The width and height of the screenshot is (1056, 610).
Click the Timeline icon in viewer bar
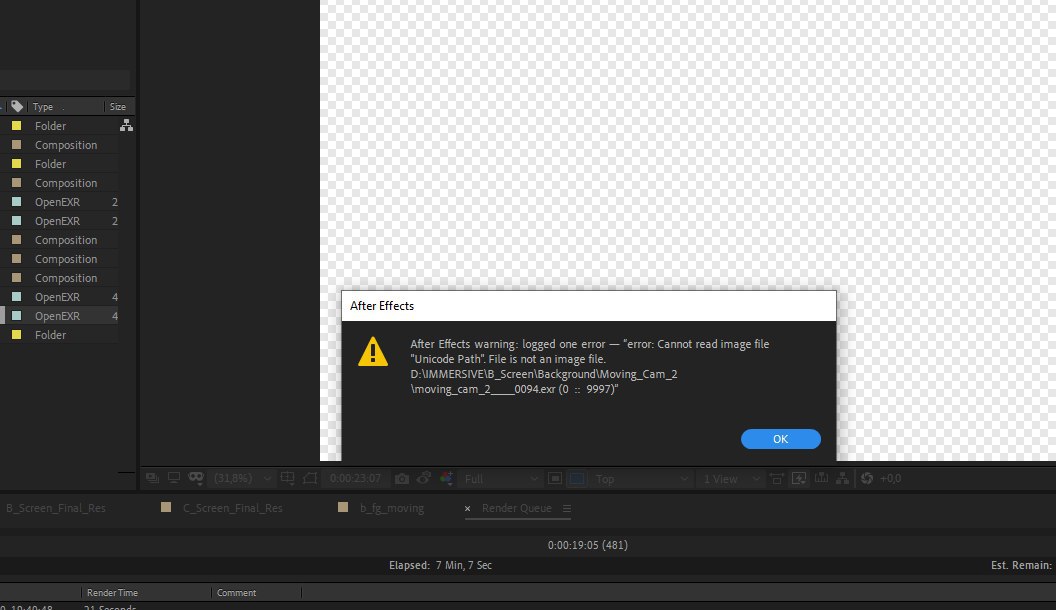click(x=821, y=478)
